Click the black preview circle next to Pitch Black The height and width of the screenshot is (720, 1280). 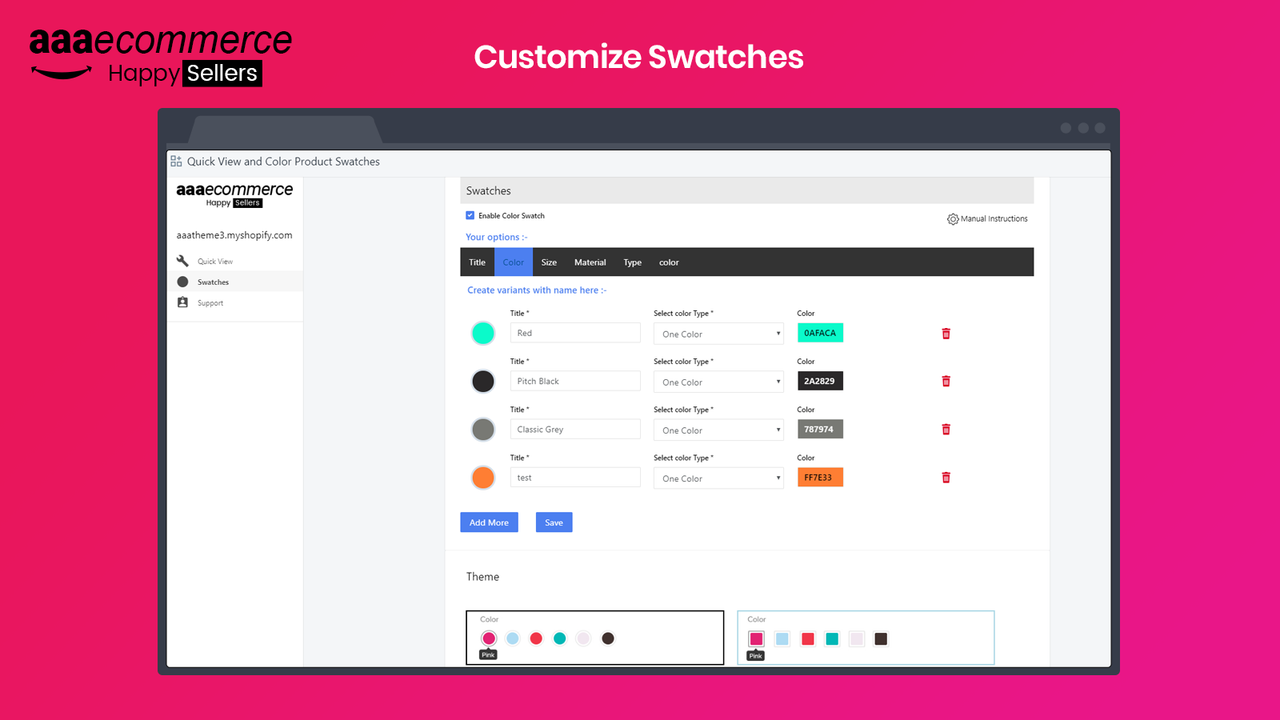pyautogui.click(x=483, y=381)
